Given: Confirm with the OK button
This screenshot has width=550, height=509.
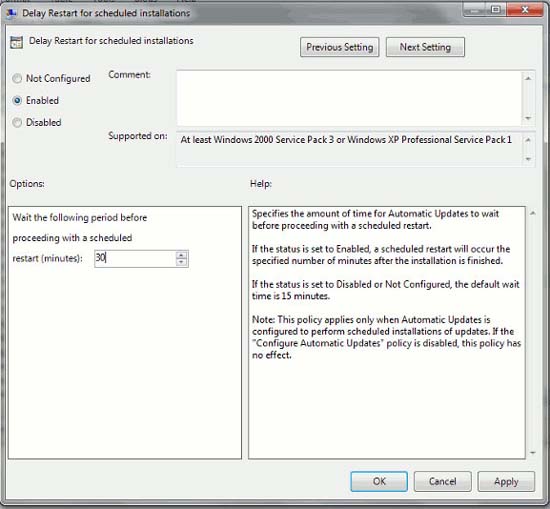Looking at the screenshot, I should 379,481.
